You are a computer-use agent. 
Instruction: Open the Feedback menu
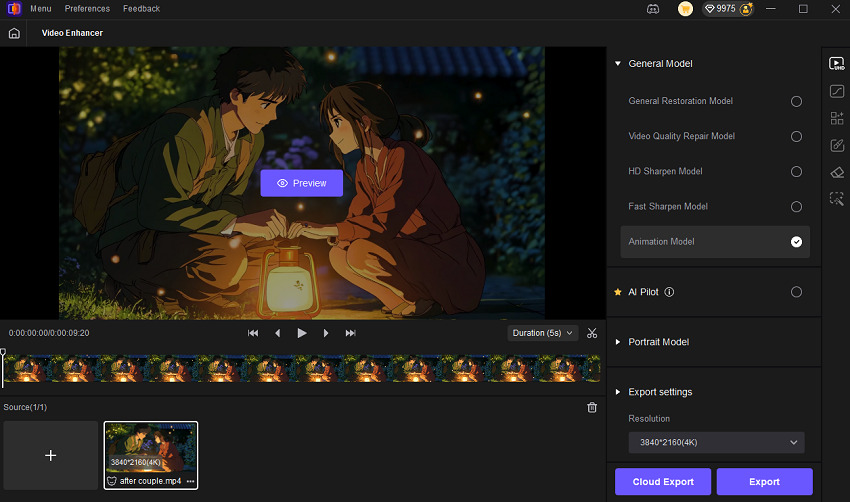pos(141,9)
